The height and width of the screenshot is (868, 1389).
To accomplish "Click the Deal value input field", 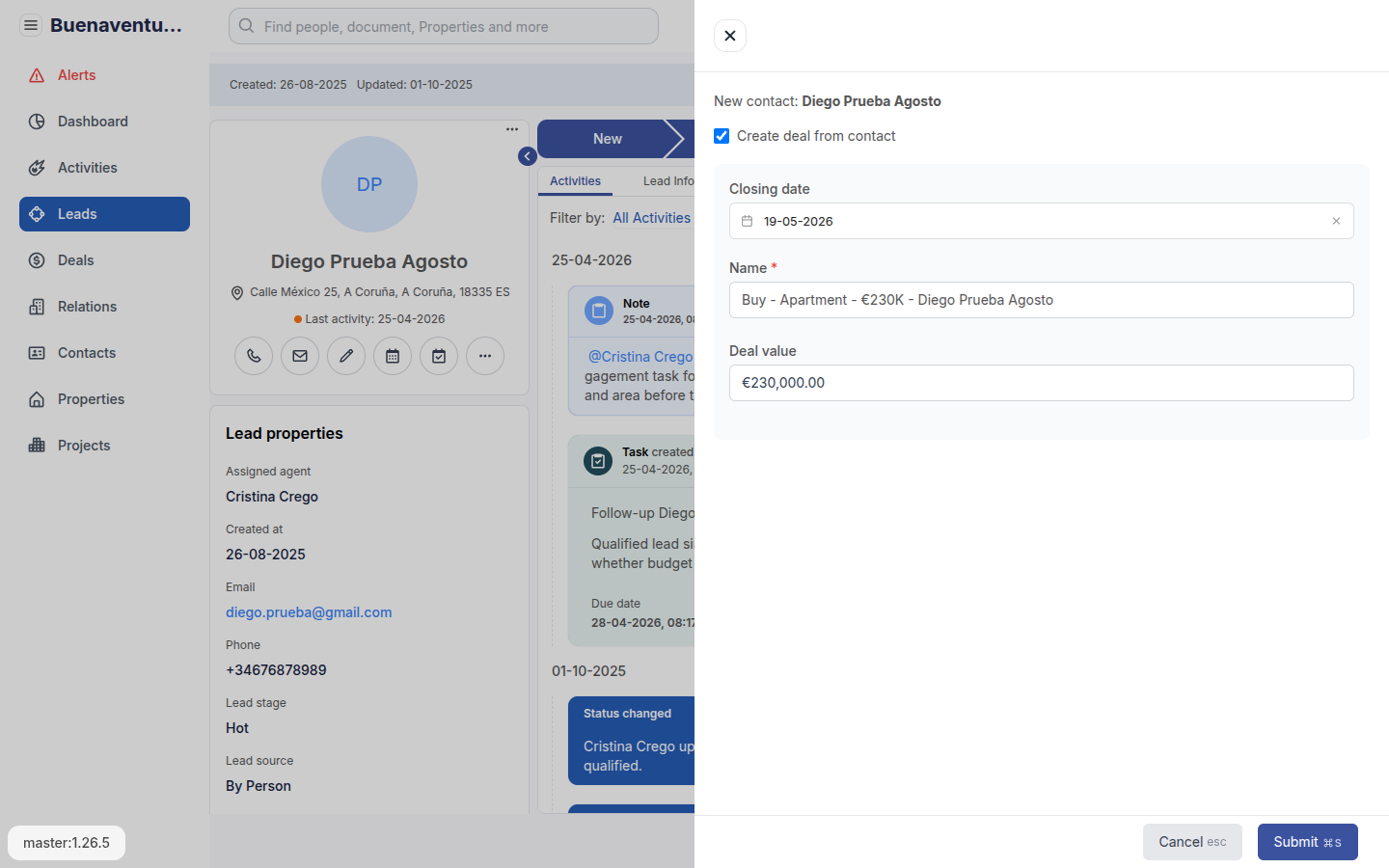I will pos(1042,383).
